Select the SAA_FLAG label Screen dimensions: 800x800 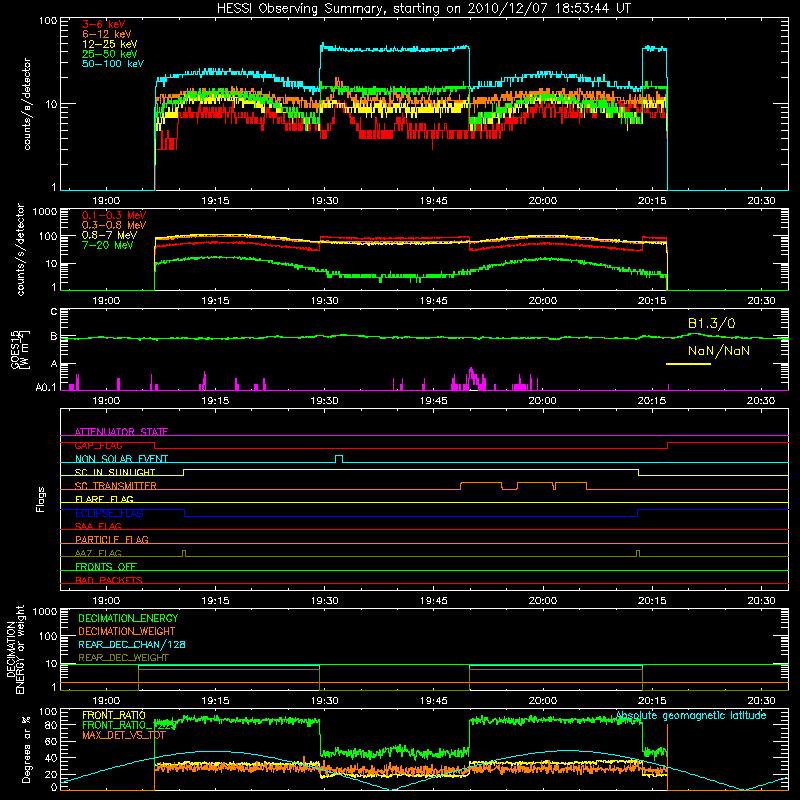98,526
